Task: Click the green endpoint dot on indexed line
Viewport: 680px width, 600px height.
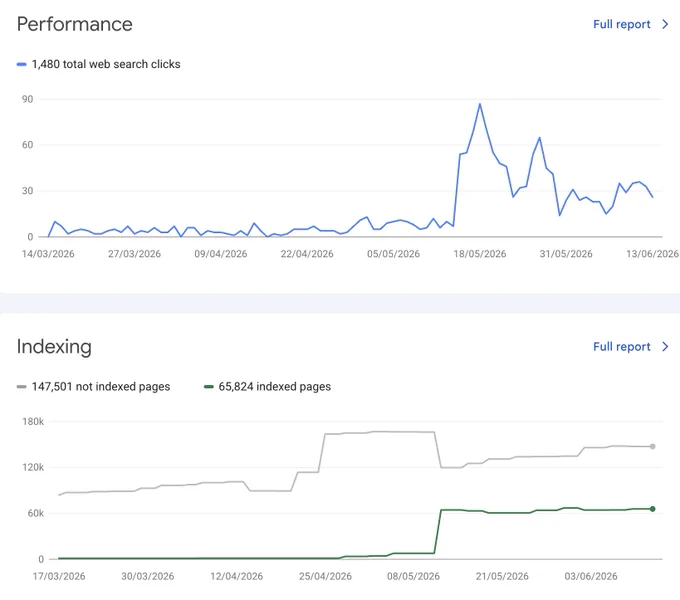Action: tap(652, 509)
